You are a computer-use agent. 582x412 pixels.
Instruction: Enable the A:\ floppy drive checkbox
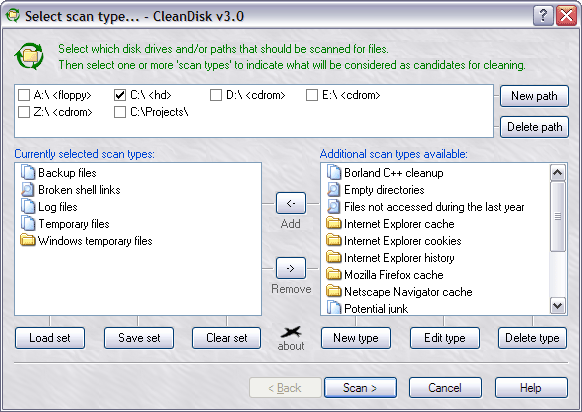(x=24, y=95)
